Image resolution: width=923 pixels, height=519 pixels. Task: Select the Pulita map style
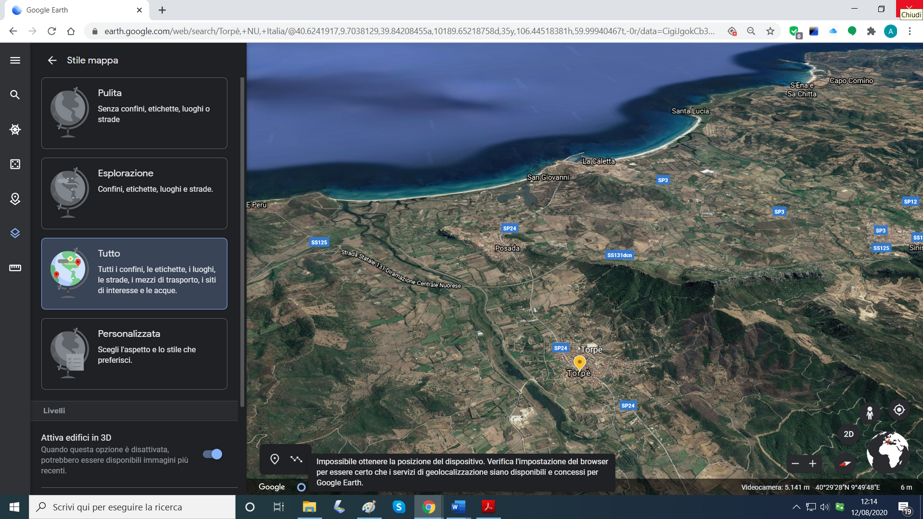point(134,113)
